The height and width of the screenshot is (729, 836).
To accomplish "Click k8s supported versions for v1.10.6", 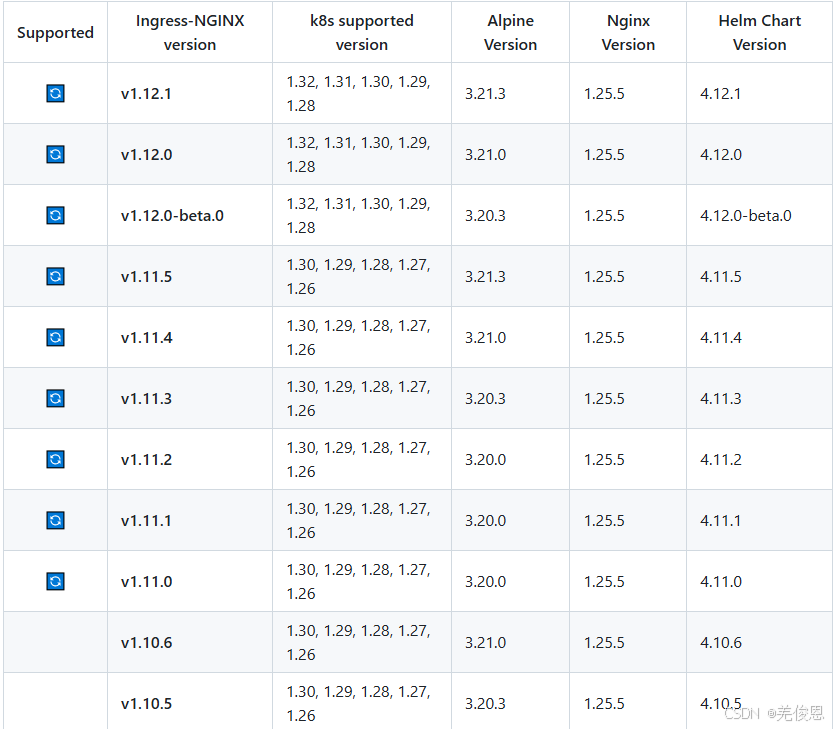I will tap(358, 643).
